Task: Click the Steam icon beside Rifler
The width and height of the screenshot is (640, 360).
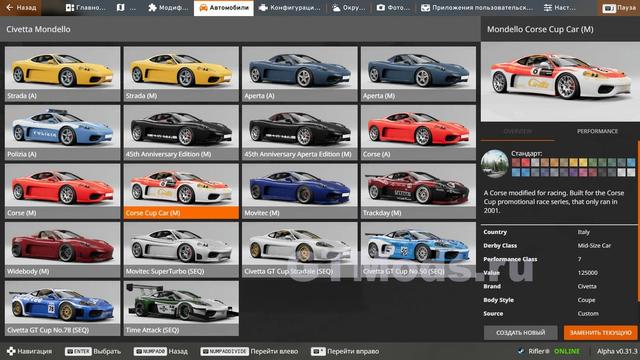Action: (x=520, y=351)
